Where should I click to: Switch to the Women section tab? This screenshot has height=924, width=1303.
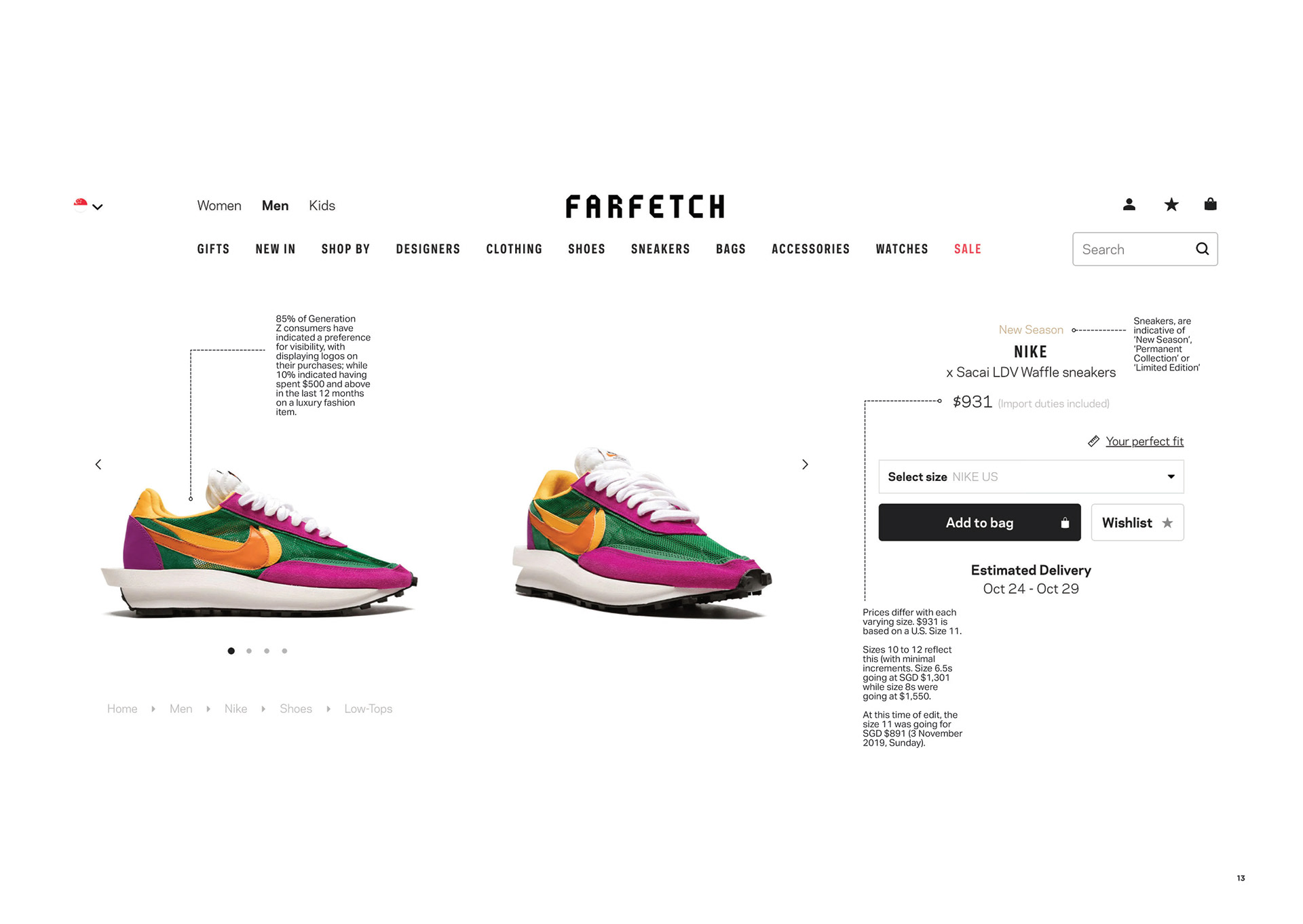pos(219,206)
